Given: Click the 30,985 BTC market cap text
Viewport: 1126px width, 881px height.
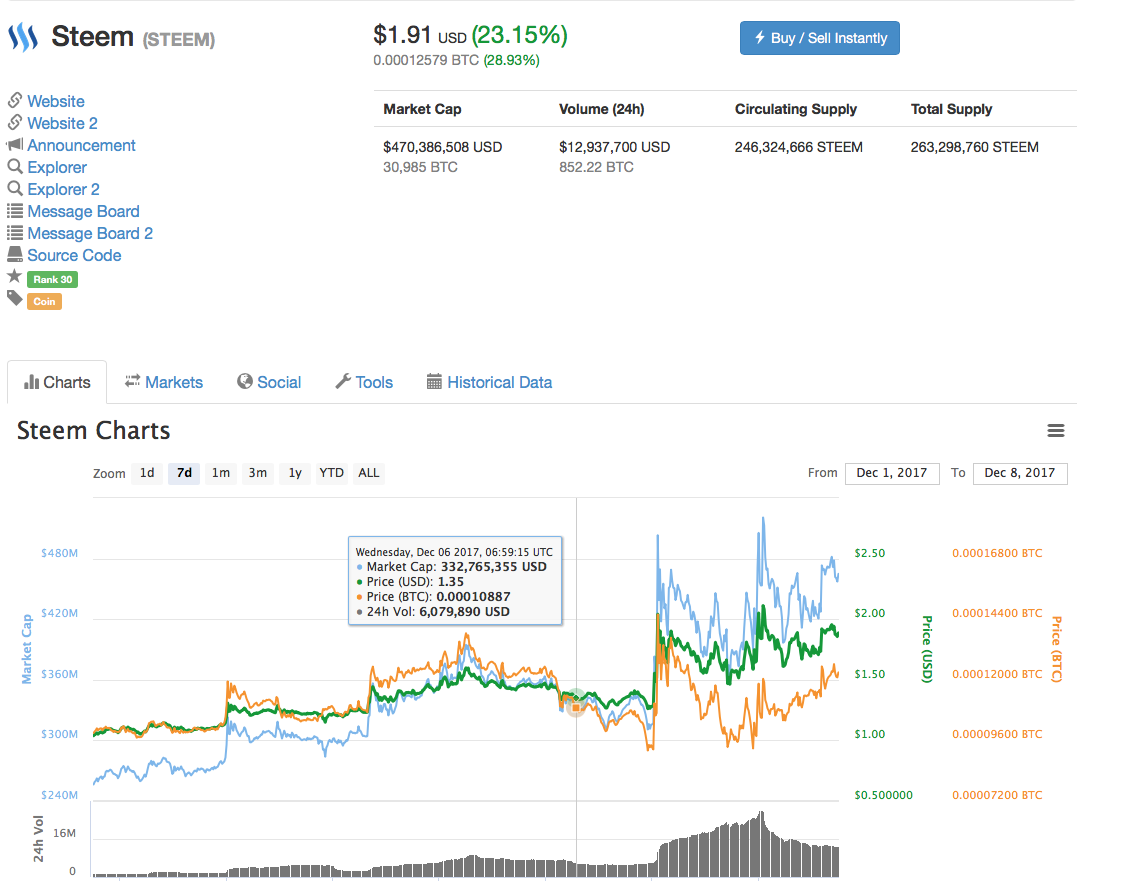Looking at the screenshot, I should tap(420, 167).
